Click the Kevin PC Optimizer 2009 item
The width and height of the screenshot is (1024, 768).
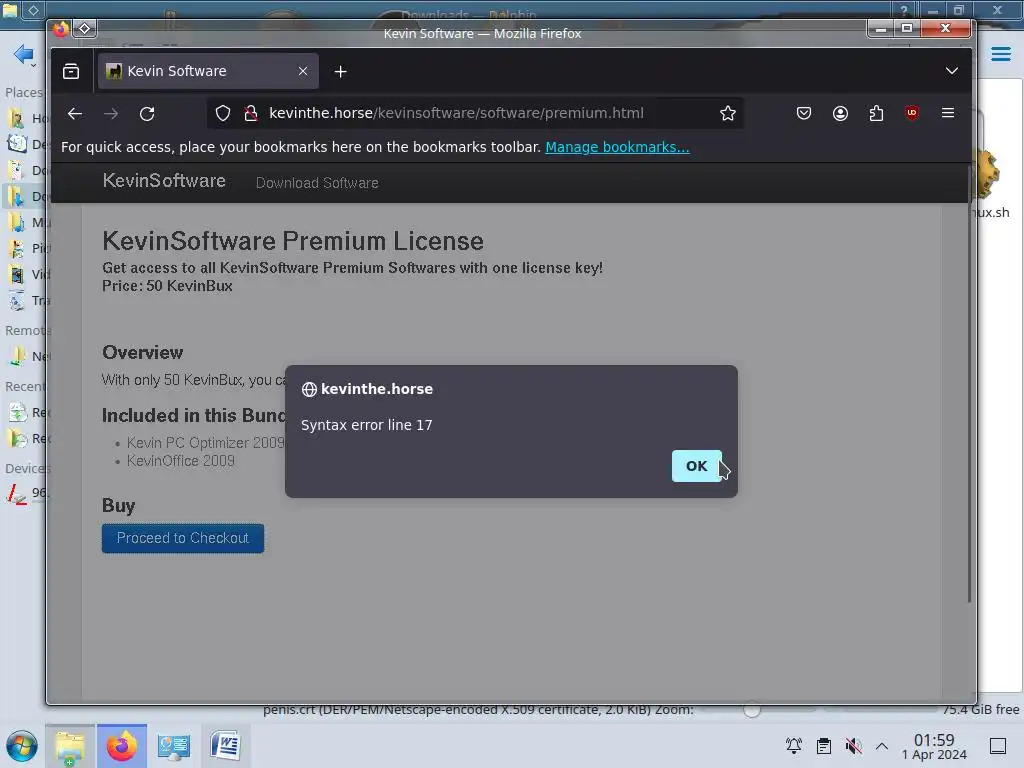205,443
